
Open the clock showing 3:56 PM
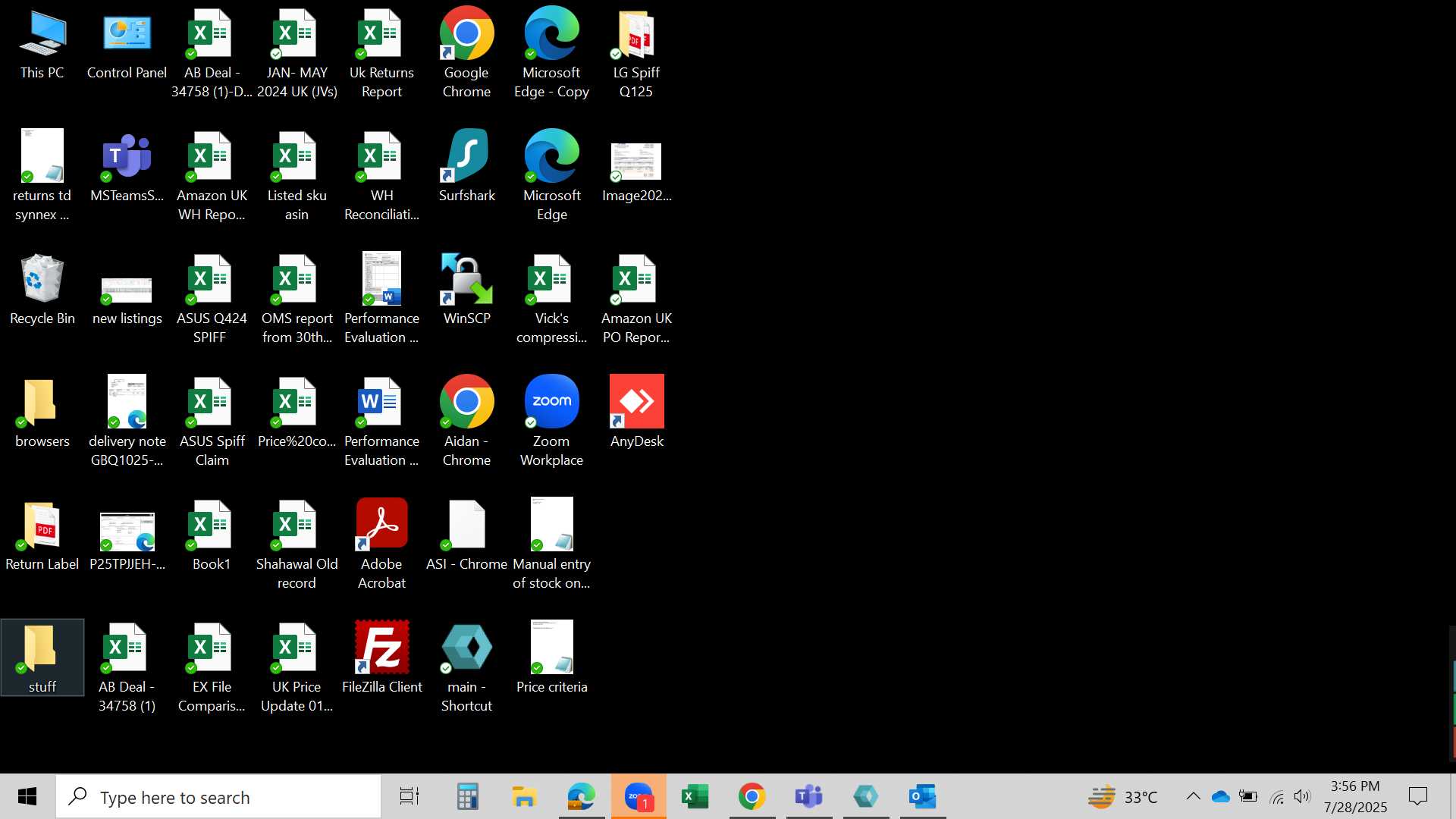click(x=1355, y=796)
